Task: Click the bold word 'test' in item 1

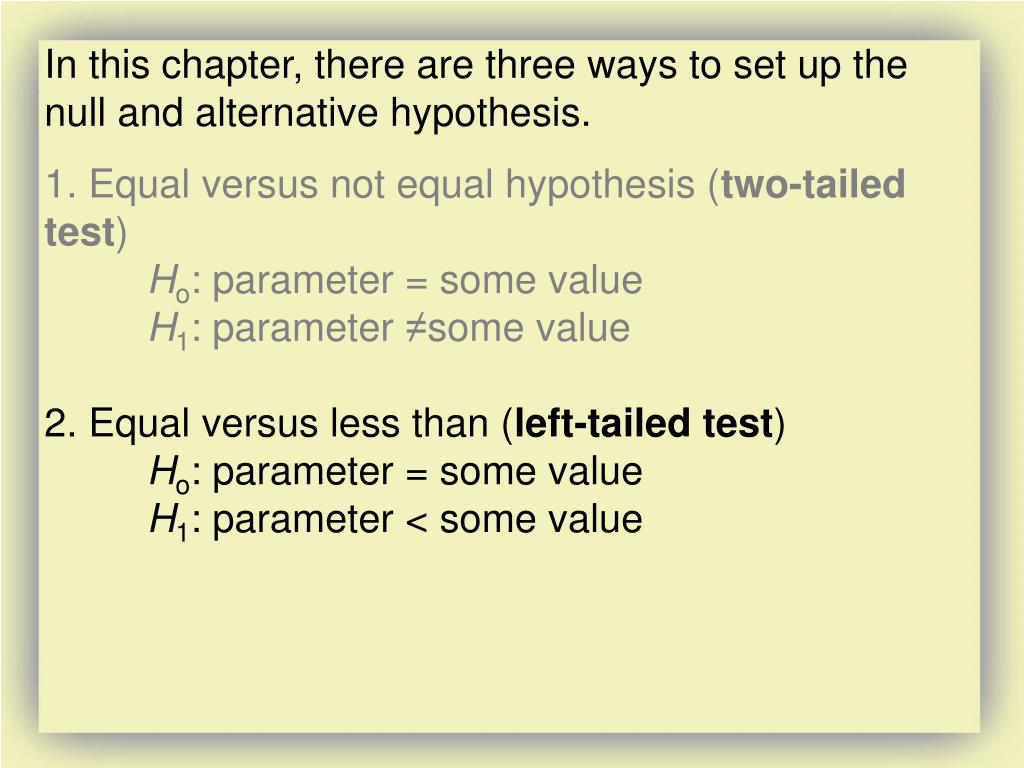Action: tap(80, 232)
